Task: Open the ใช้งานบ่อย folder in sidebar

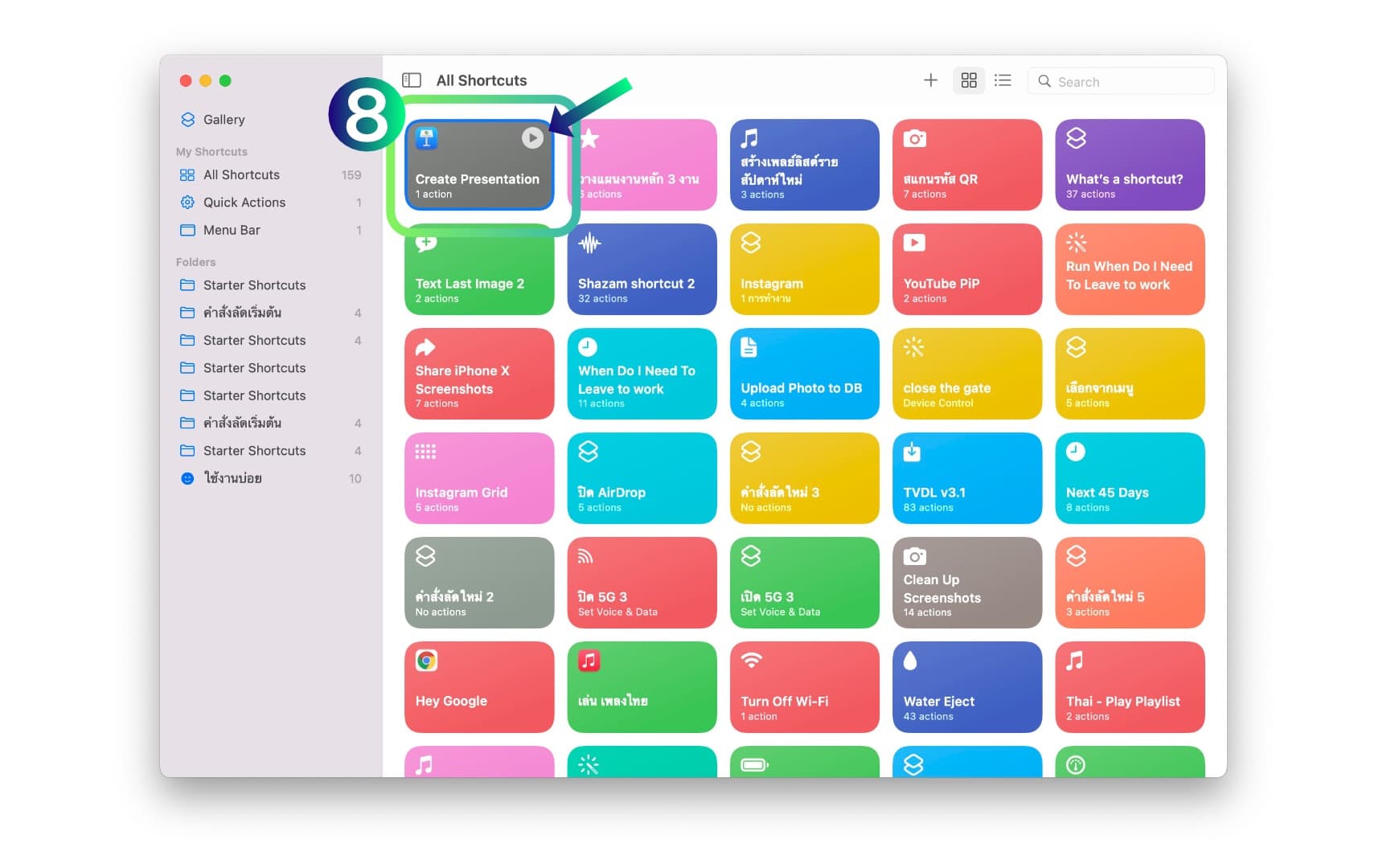Action: click(x=232, y=478)
